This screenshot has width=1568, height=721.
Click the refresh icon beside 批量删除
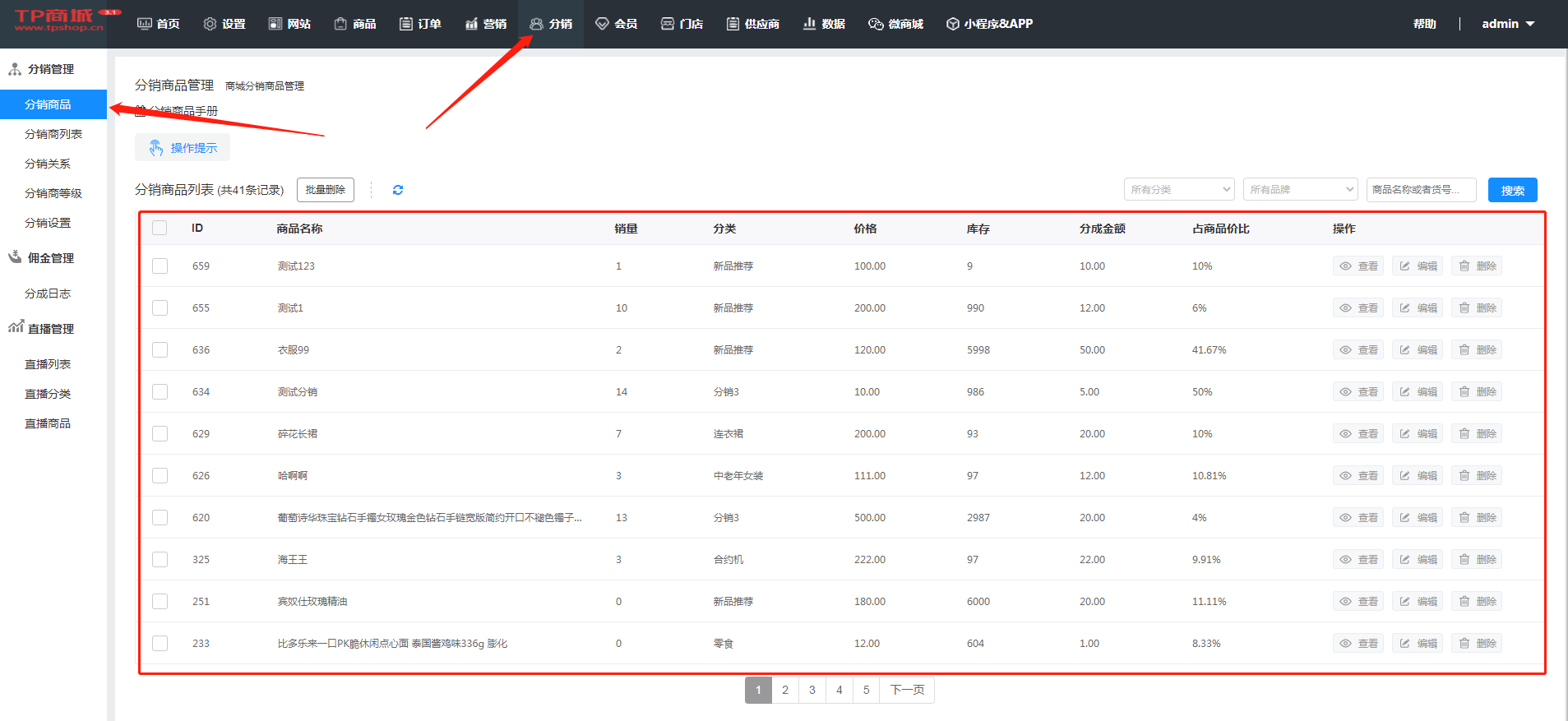[398, 190]
